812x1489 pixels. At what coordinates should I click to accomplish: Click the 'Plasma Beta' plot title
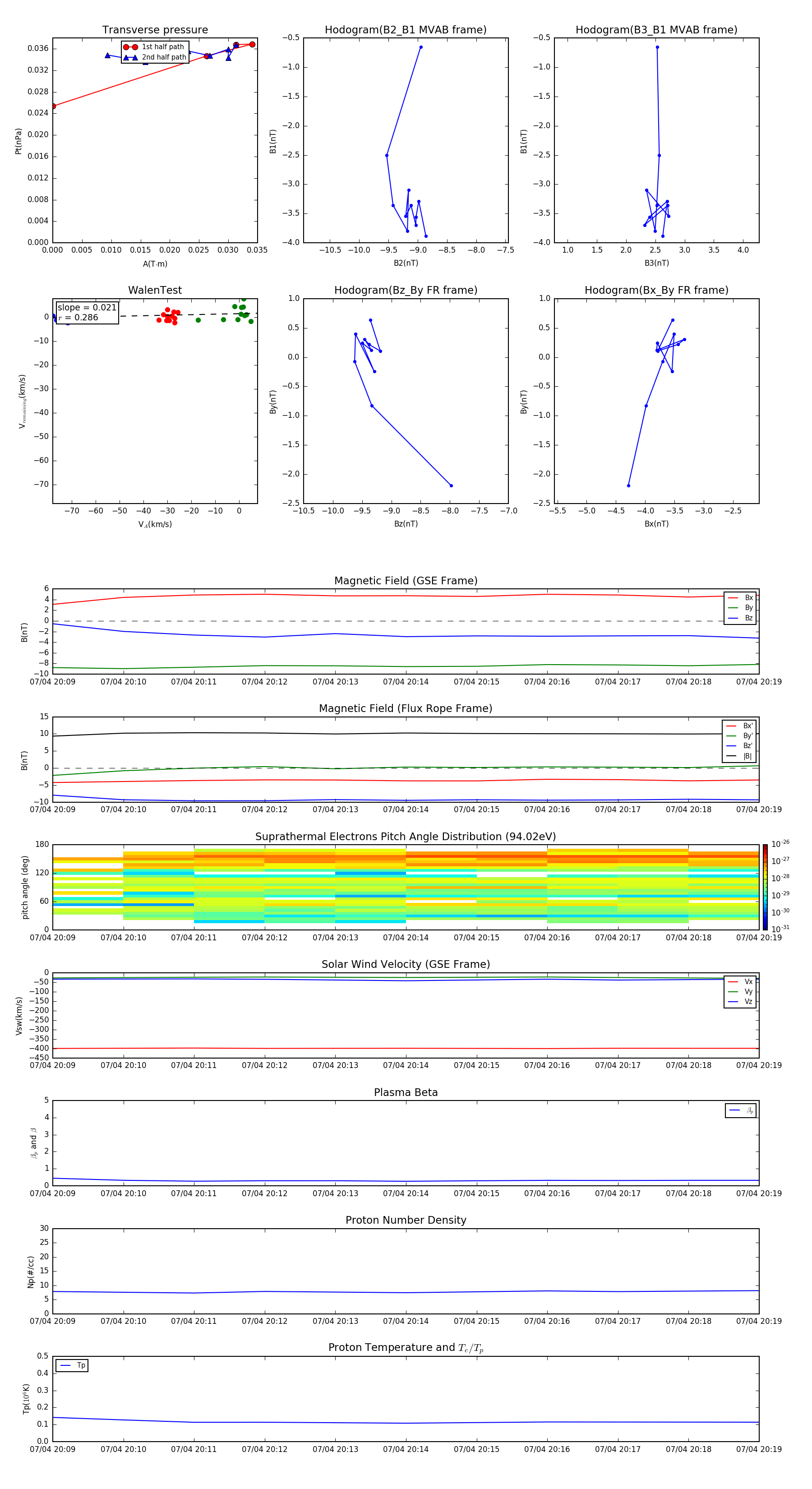point(406,1092)
